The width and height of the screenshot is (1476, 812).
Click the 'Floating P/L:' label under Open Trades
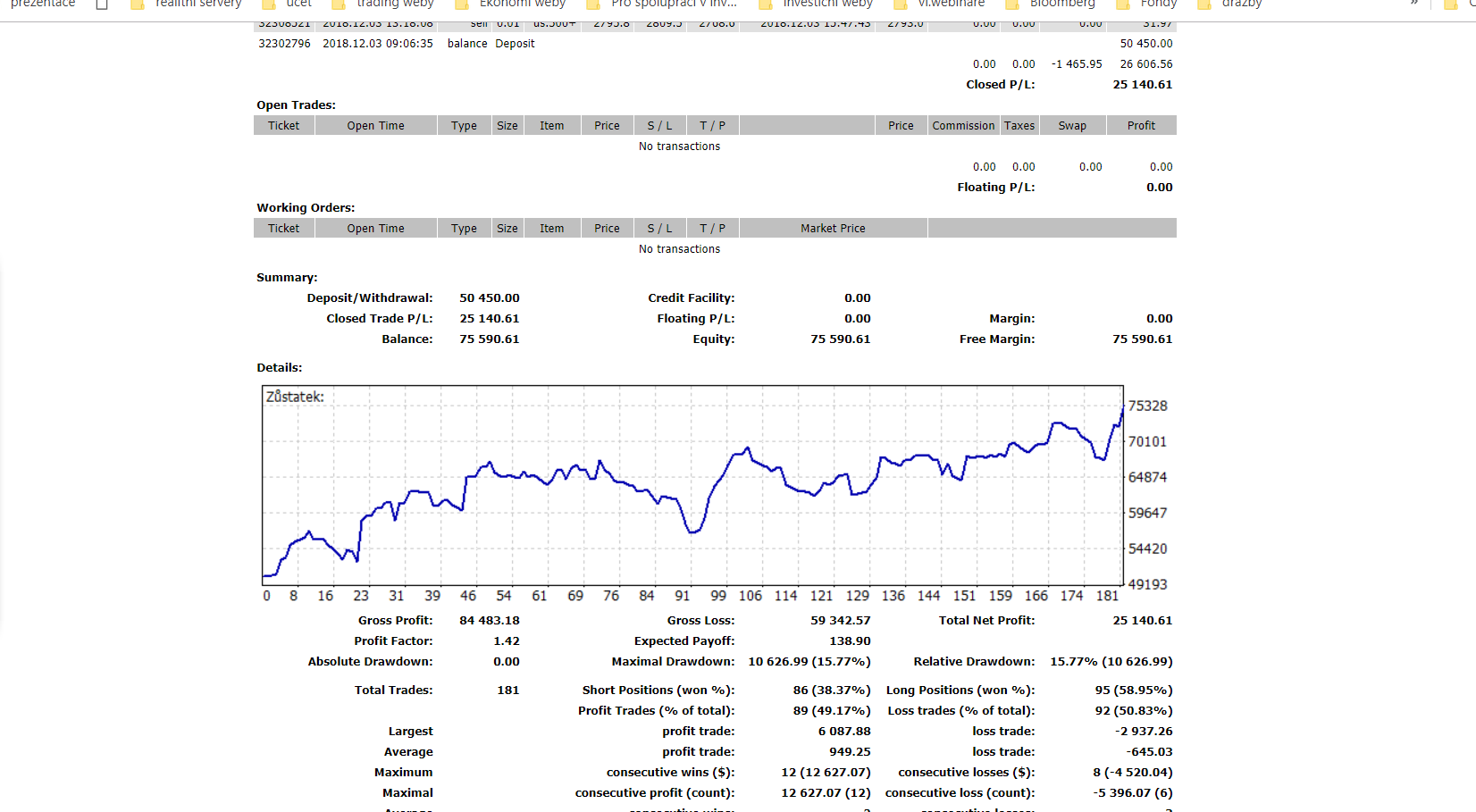point(996,188)
